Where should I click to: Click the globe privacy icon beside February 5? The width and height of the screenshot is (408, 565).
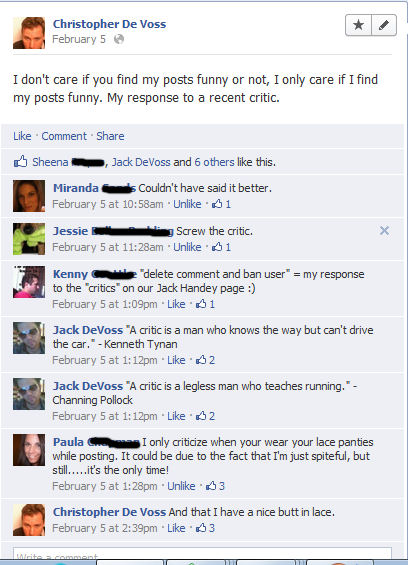[x=119, y=39]
